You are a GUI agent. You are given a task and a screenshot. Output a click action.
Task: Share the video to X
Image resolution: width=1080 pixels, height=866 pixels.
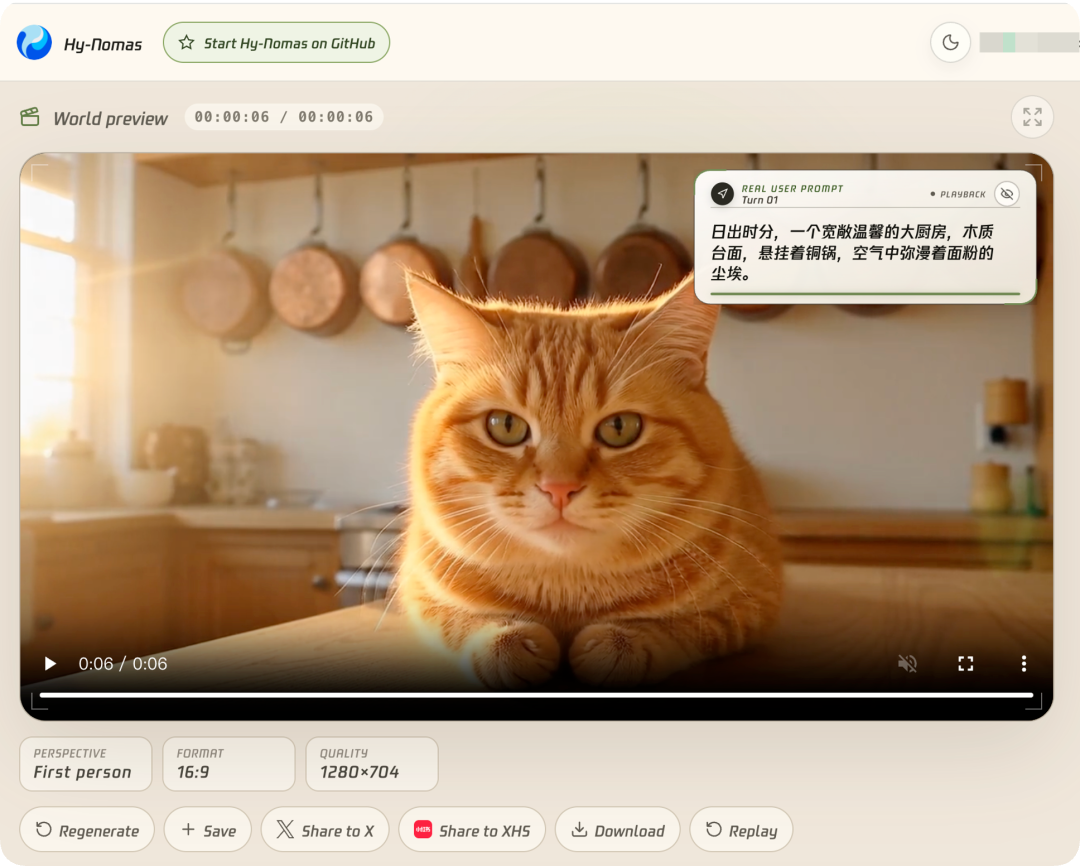(325, 830)
